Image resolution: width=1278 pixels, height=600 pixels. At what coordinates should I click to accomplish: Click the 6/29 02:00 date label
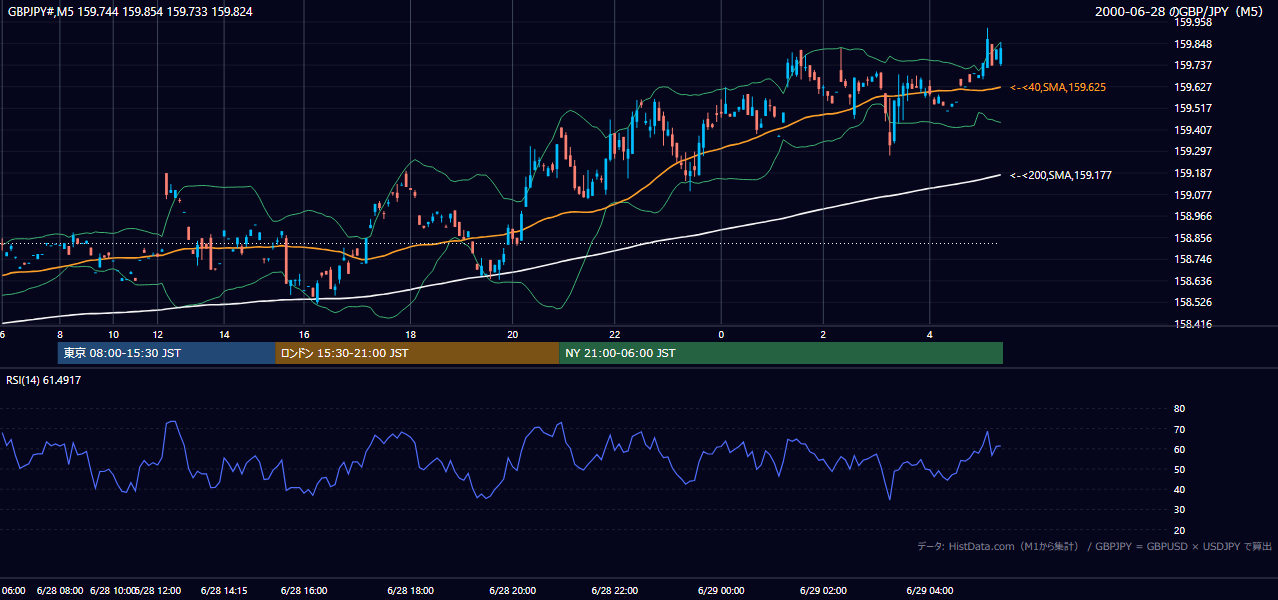pos(823,591)
